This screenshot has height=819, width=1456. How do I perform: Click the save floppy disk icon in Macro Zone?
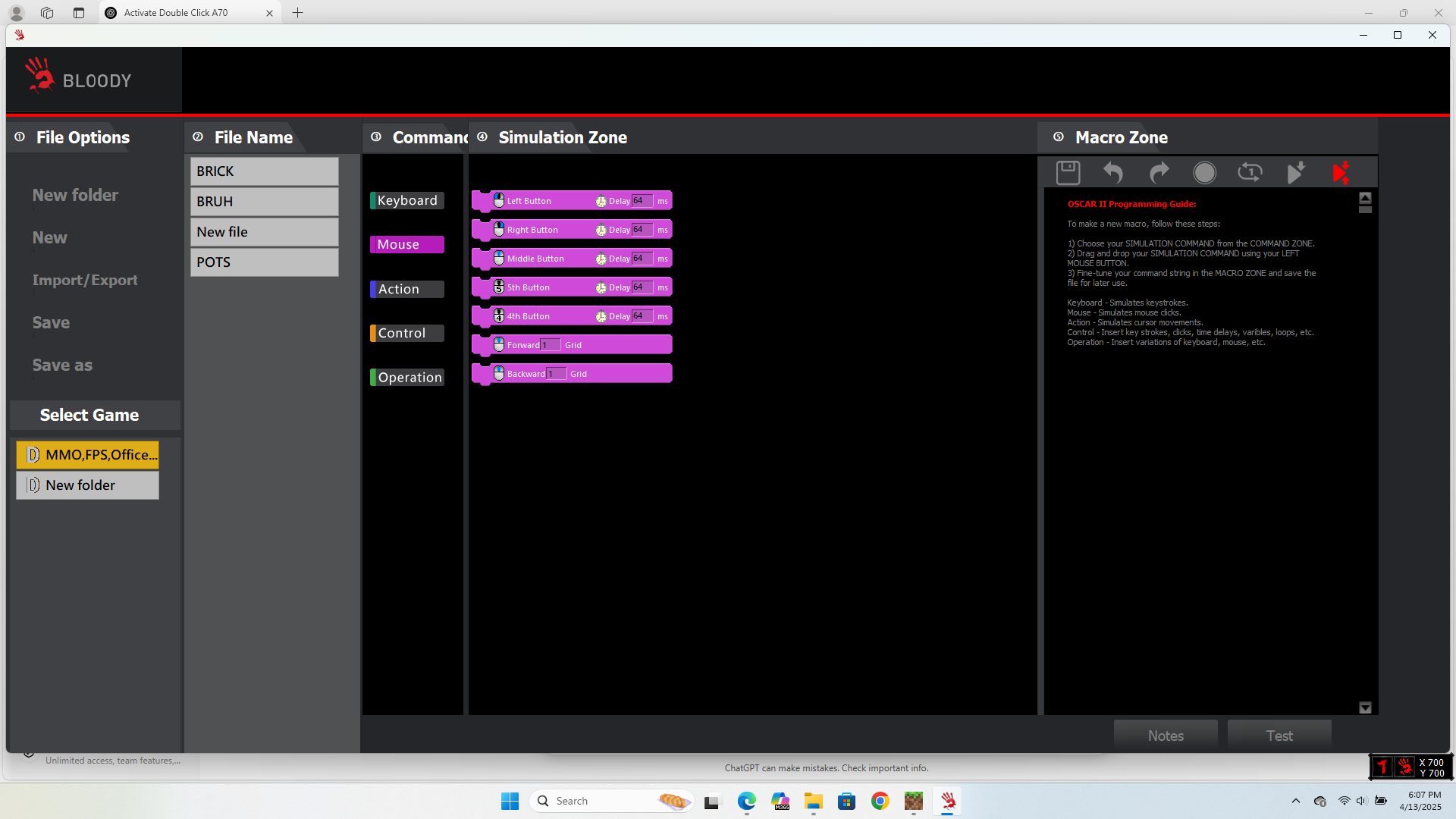[1068, 173]
